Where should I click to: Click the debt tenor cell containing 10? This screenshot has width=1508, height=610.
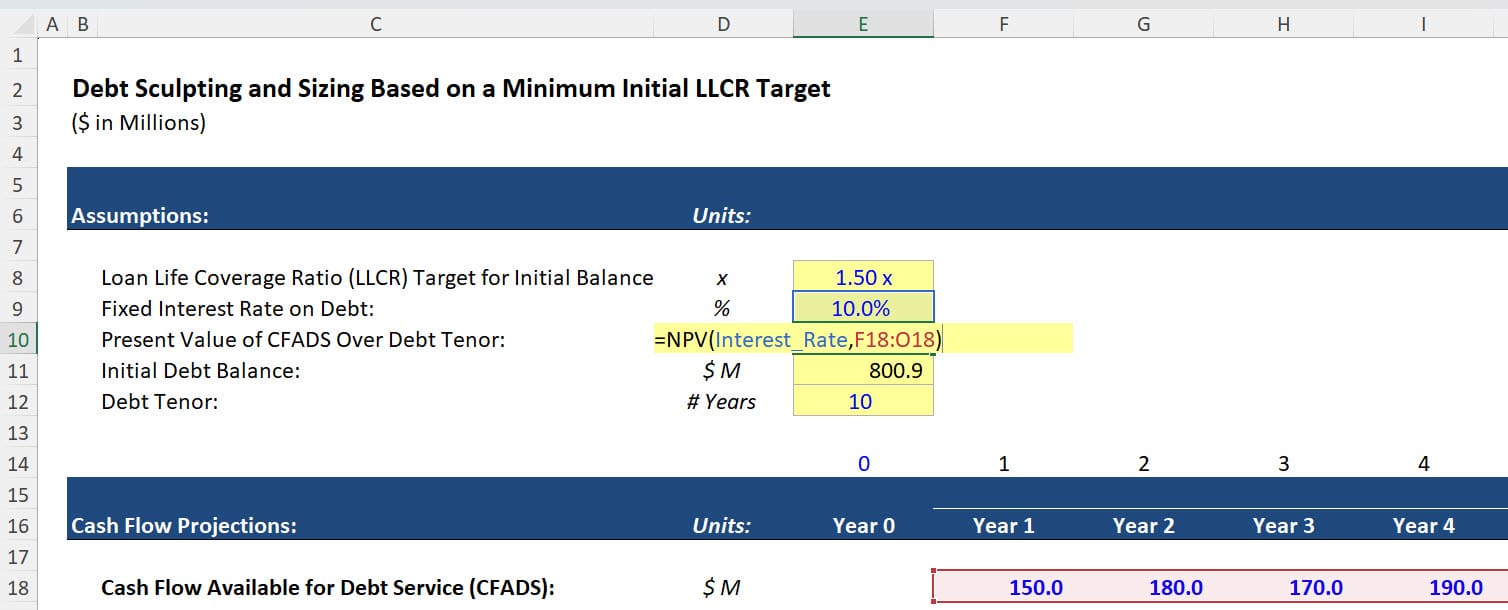pyautogui.click(x=862, y=401)
